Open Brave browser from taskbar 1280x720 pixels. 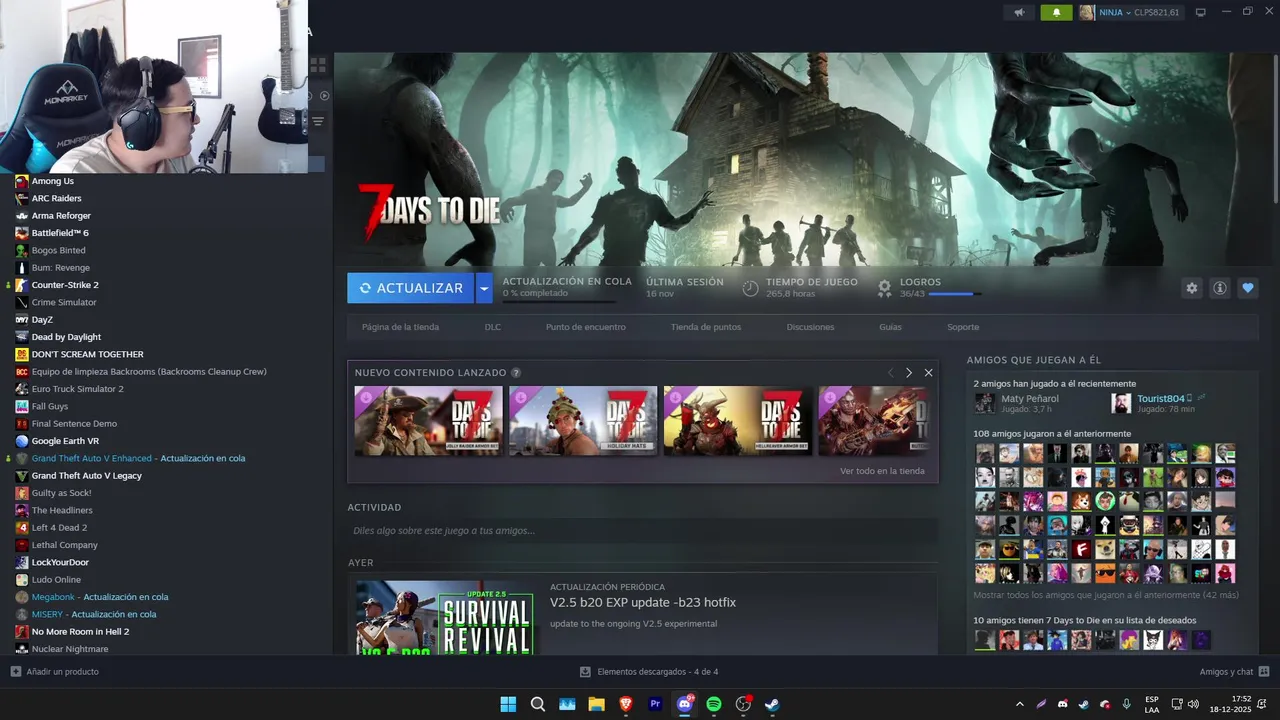pos(626,704)
